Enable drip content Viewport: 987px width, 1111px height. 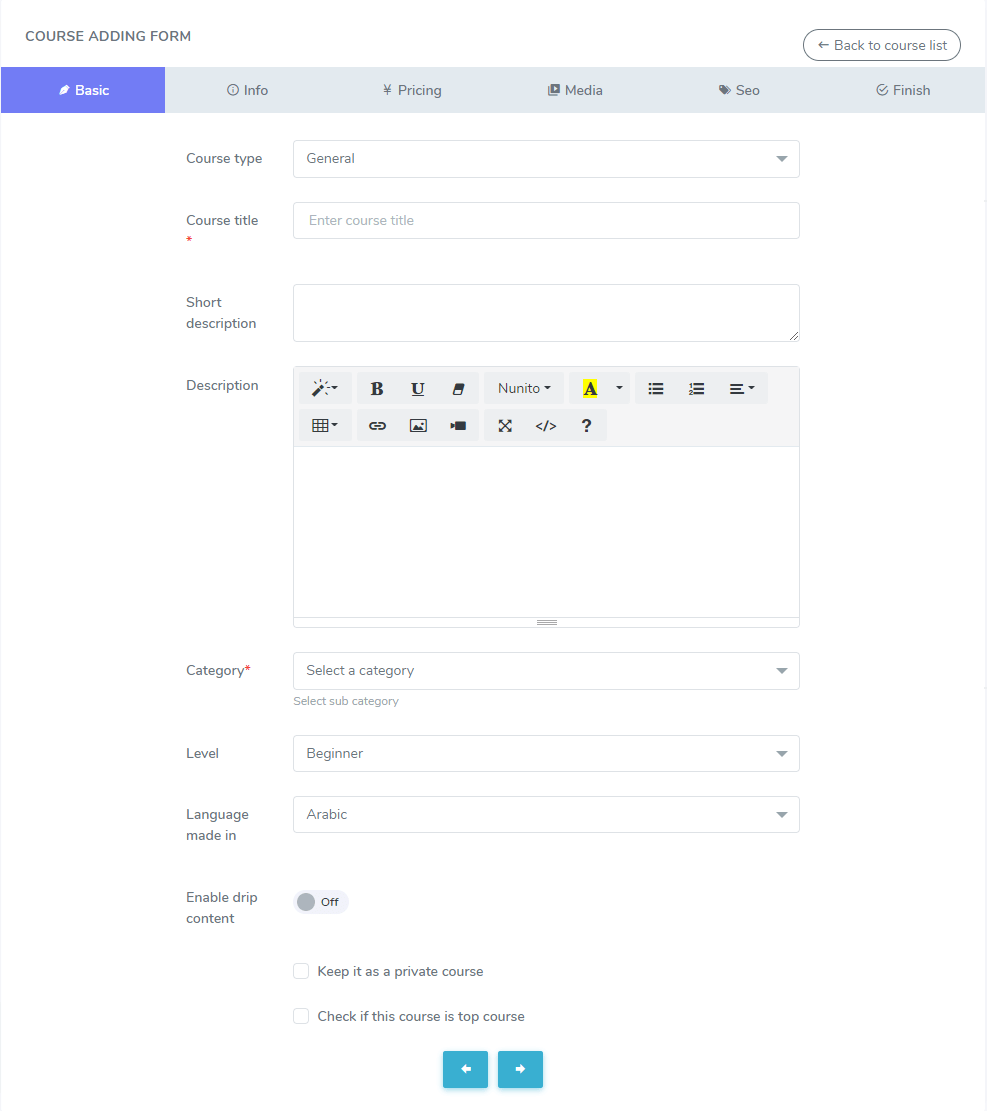(320, 901)
